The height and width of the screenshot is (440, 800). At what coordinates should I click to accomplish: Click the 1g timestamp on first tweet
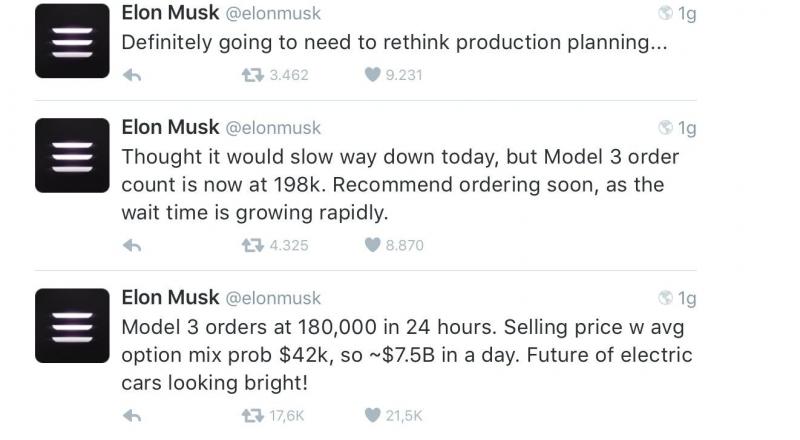[687, 14]
